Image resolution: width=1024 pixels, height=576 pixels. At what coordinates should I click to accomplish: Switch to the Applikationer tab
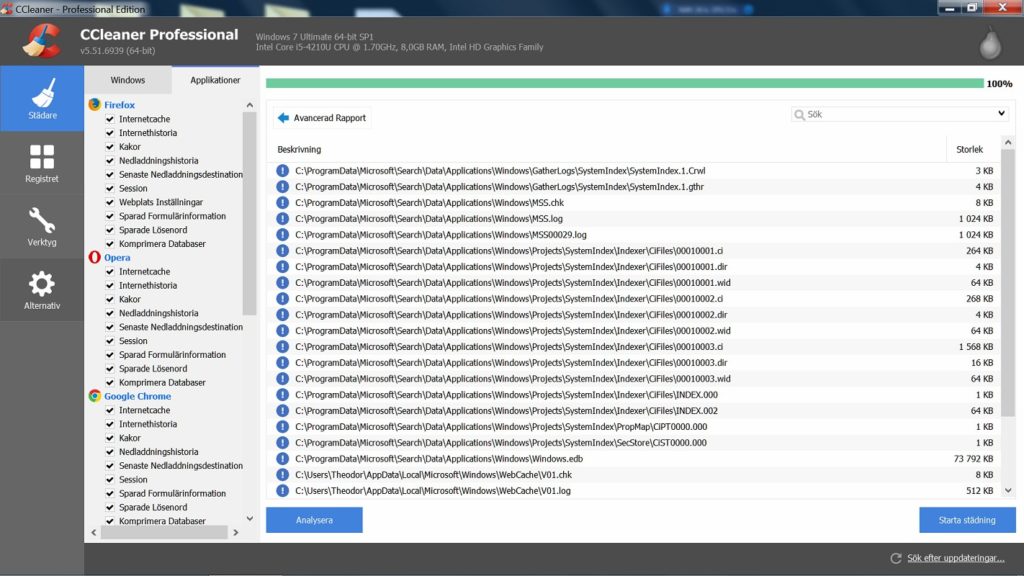pyautogui.click(x=215, y=80)
